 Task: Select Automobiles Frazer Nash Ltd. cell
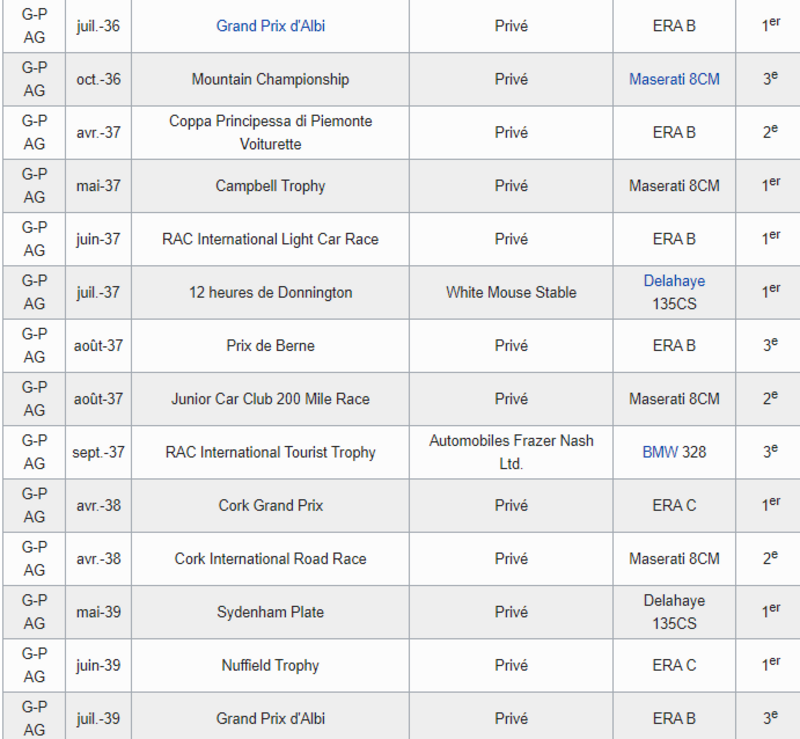[x=511, y=452]
